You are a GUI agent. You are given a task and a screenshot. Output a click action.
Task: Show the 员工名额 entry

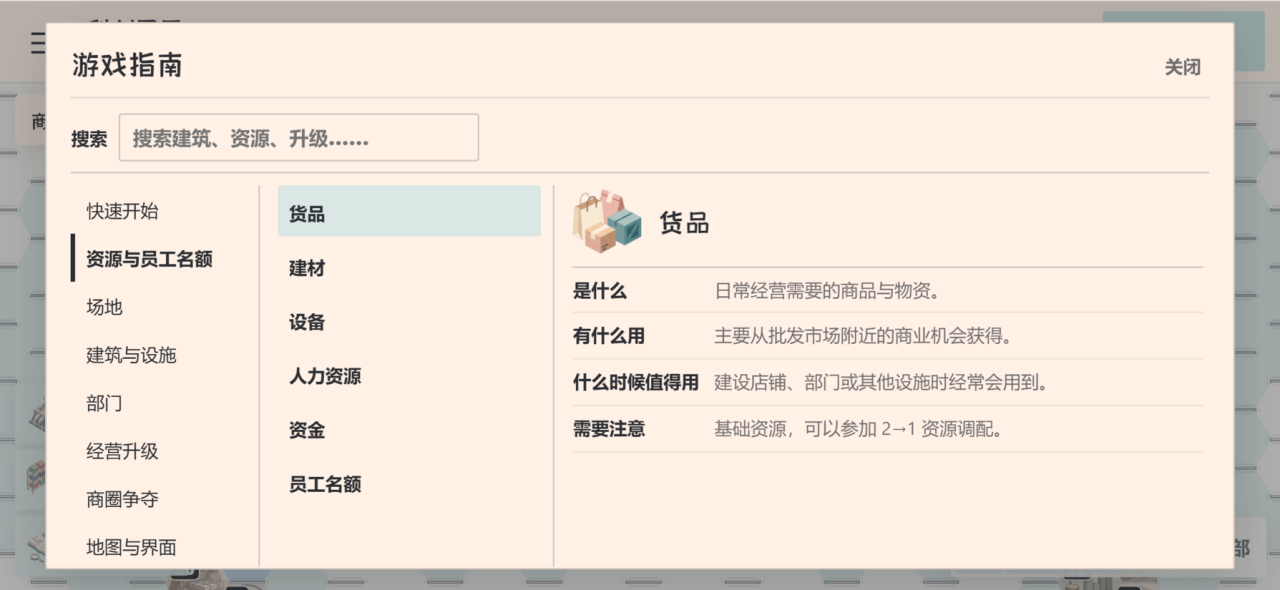click(x=409, y=484)
